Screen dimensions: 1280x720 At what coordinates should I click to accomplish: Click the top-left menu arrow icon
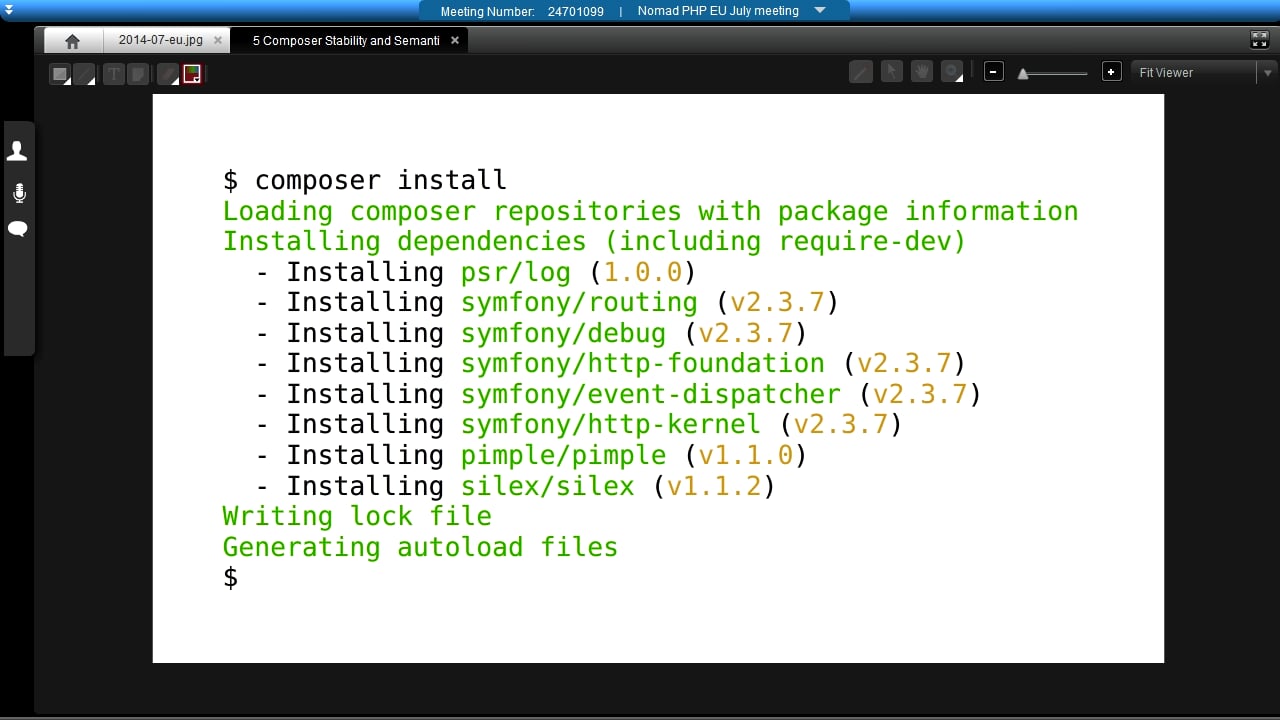(9, 10)
